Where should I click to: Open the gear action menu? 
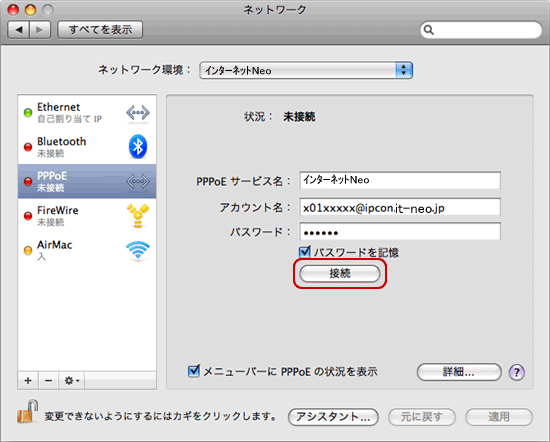pyautogui.click(x=72, y=381)
